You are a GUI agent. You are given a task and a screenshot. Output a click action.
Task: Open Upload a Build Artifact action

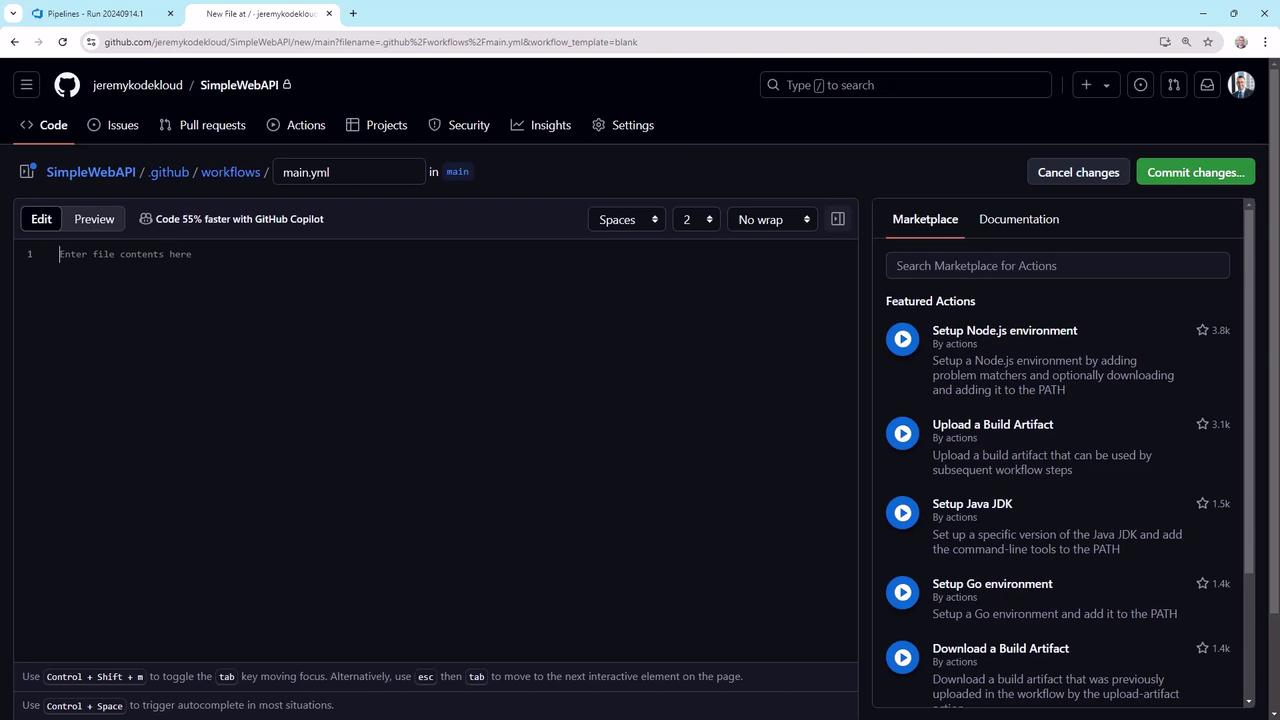click(993, 424)
